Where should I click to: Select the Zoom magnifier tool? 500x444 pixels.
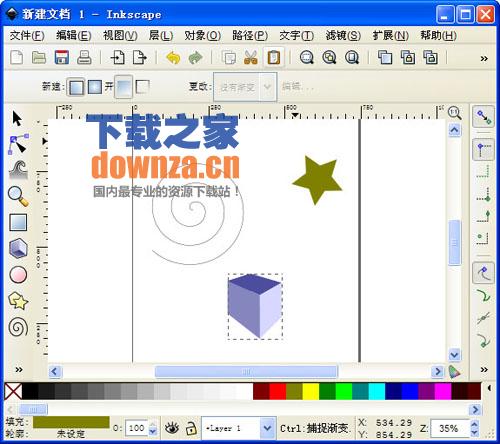18,196
